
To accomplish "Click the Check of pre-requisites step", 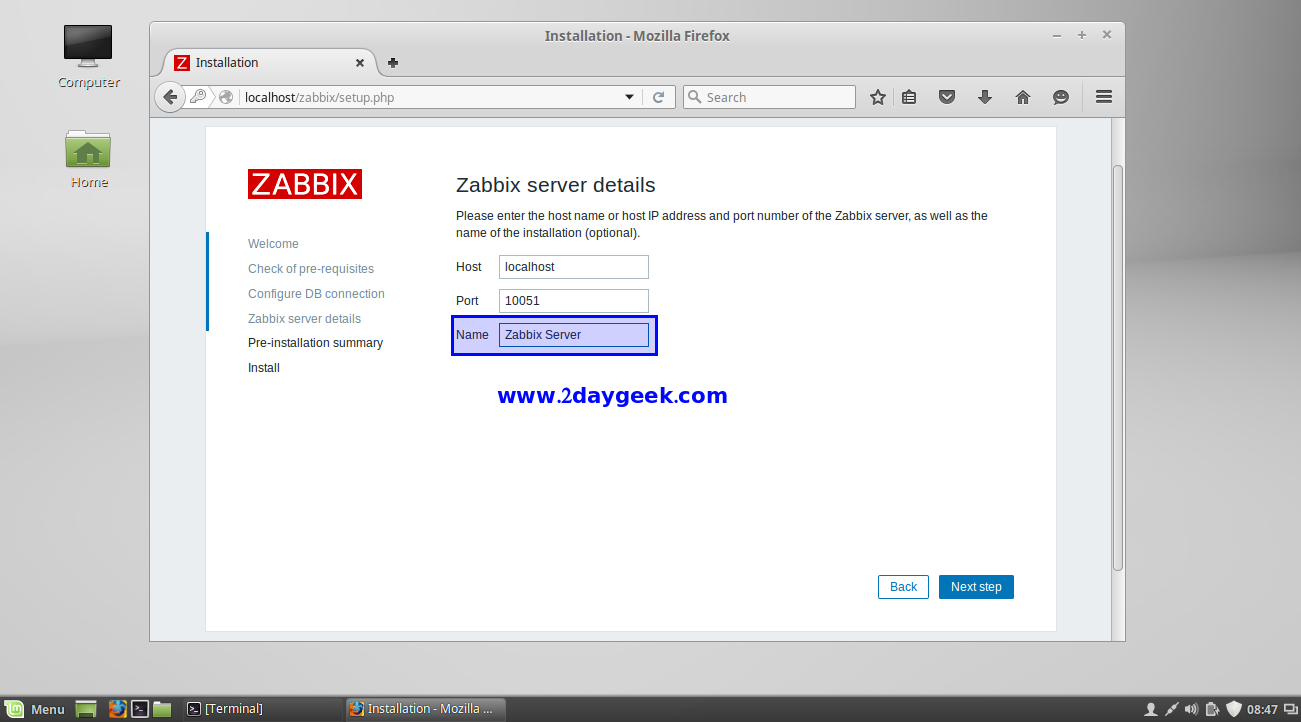I will [x=311, y=269].
